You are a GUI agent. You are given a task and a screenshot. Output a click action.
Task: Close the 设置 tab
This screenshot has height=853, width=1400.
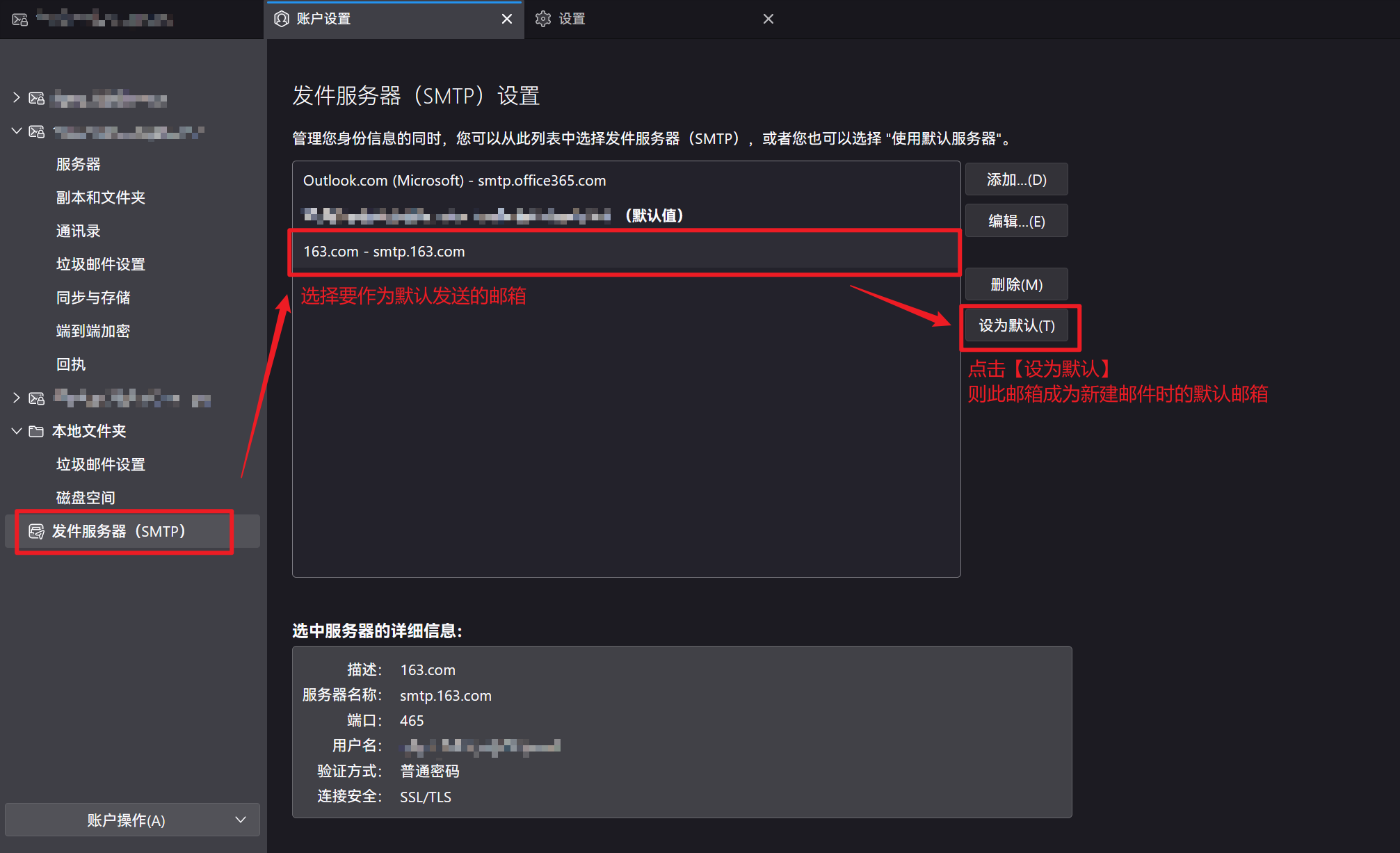(x=769, y=19)
